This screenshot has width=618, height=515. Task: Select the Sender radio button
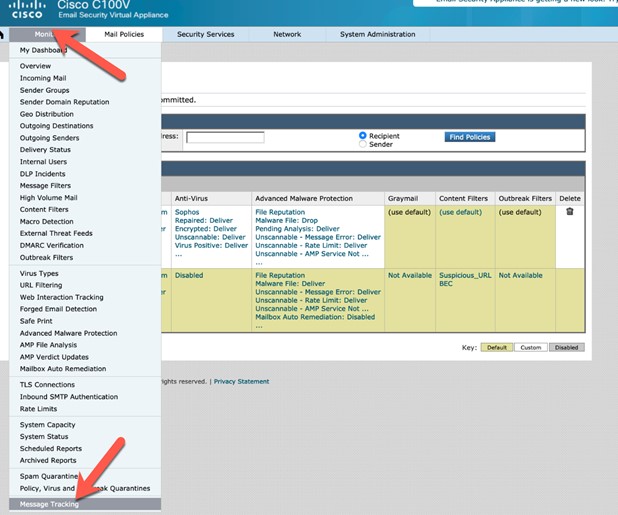pos(363,144)
